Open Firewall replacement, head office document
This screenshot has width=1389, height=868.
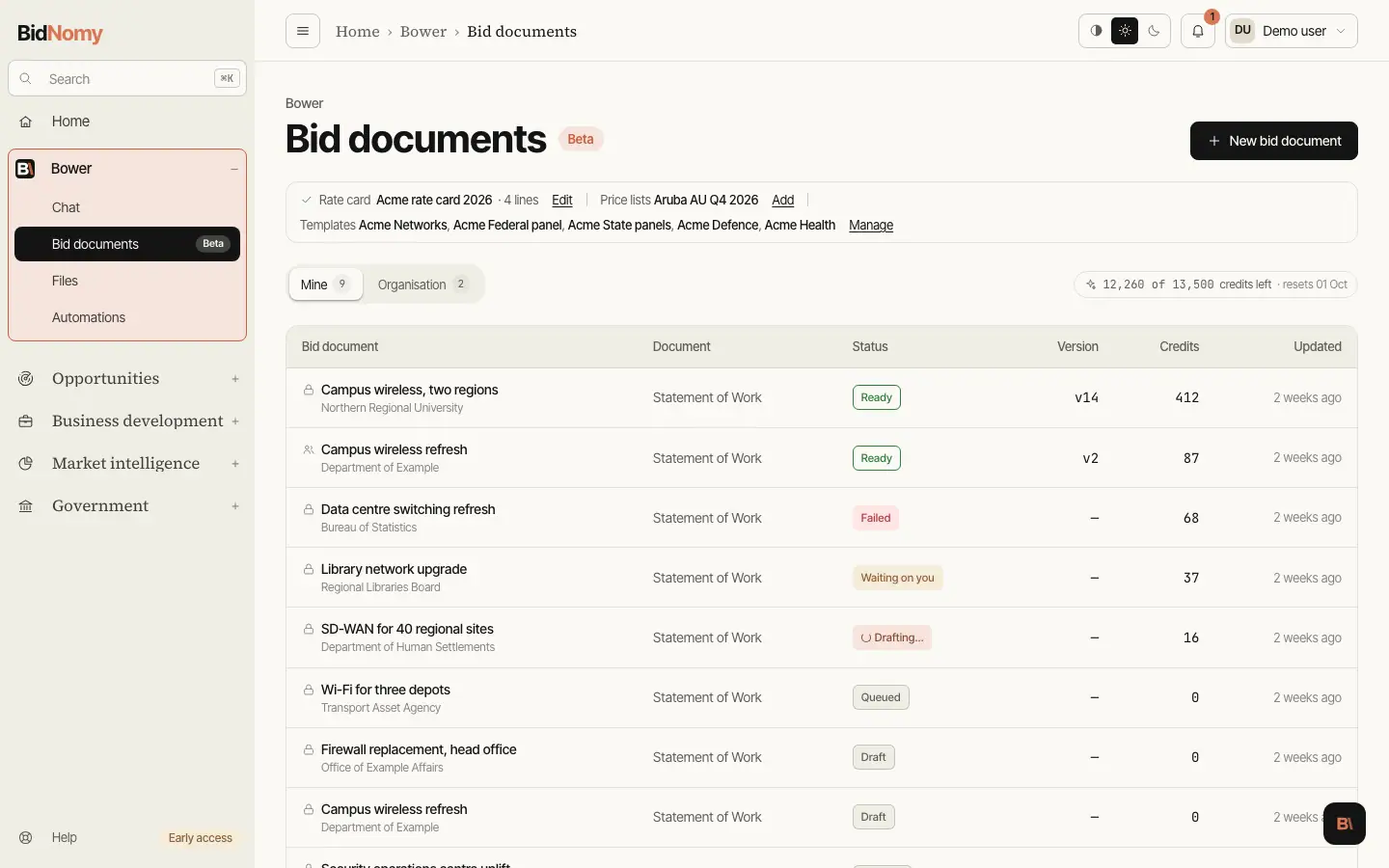coord(419,749)
